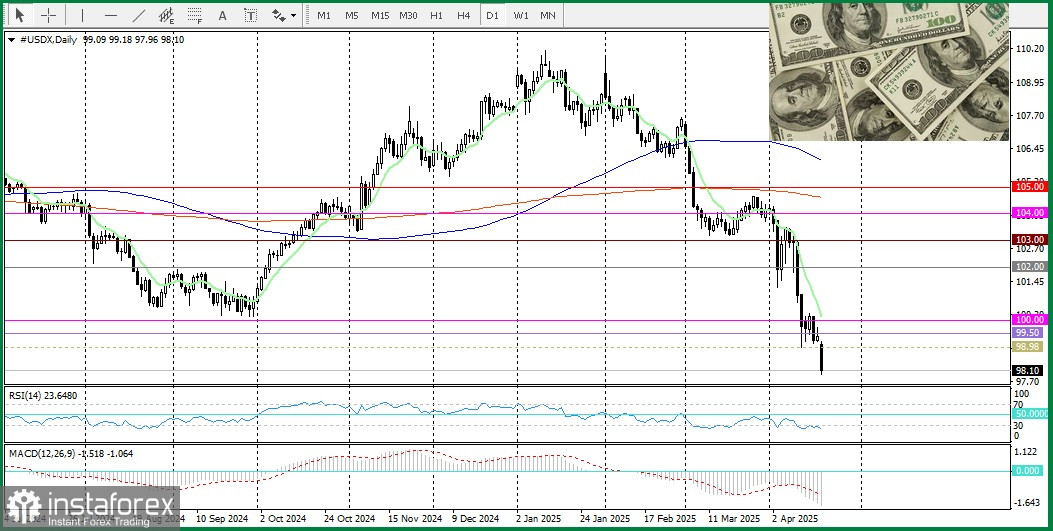Click the 11 Mar 2025 date label
The image size is (1053, 531).
(x=735, y=519)
